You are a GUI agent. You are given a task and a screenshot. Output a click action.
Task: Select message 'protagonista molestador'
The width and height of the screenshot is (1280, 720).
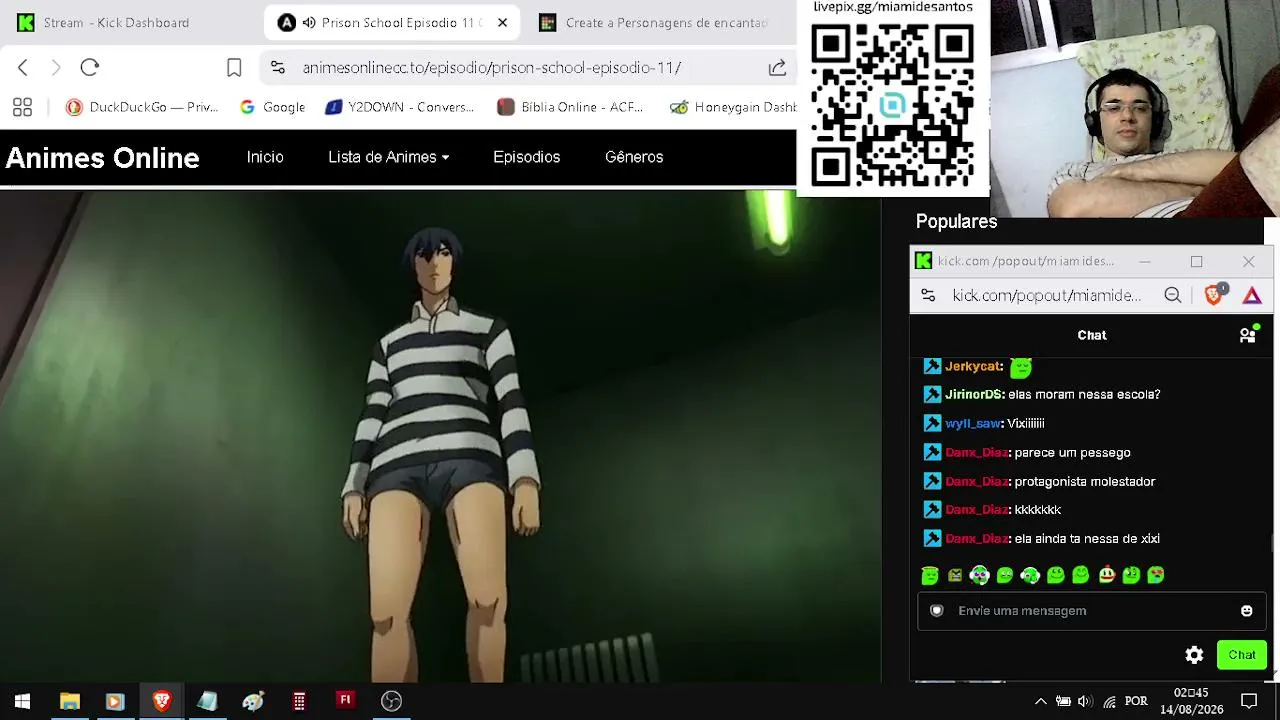point(1085,482)
